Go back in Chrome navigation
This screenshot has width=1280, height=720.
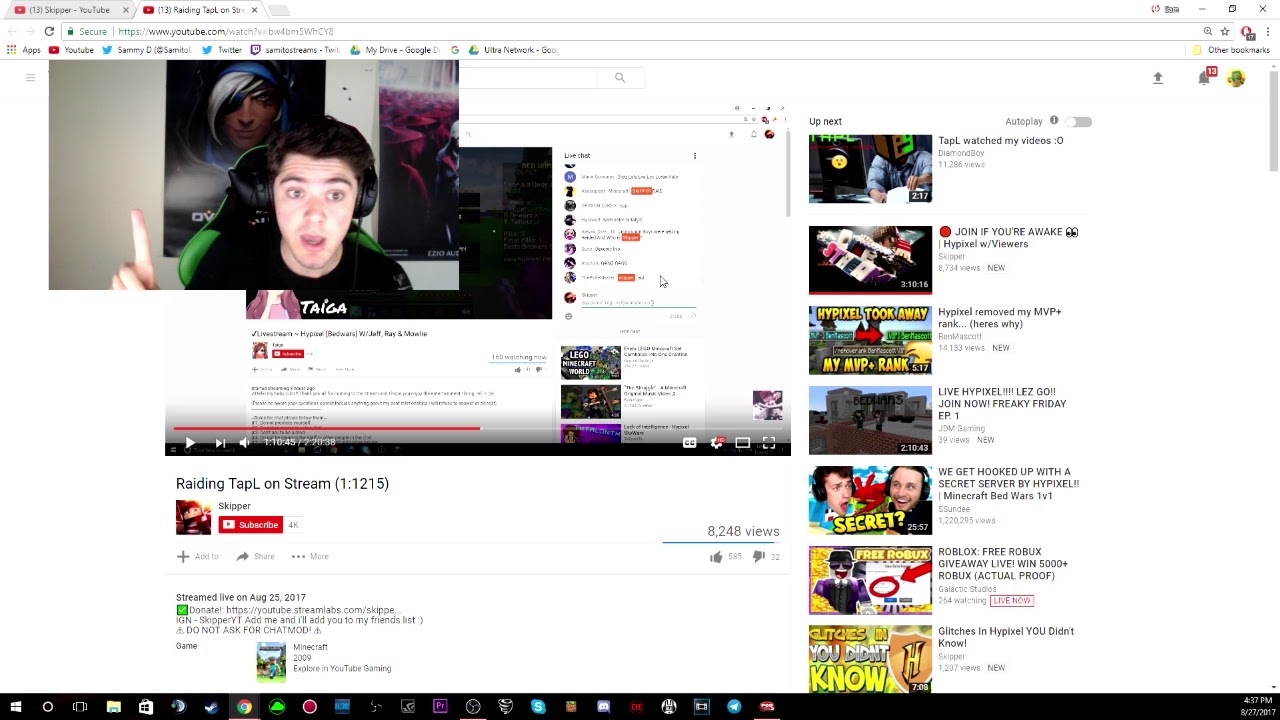11,31
